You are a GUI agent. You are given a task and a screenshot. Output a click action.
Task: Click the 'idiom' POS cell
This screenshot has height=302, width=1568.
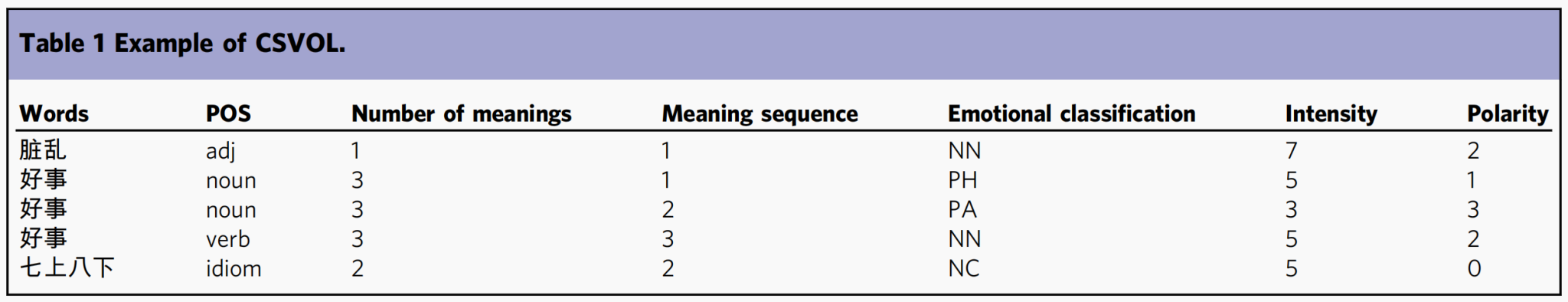click(234, 268)
